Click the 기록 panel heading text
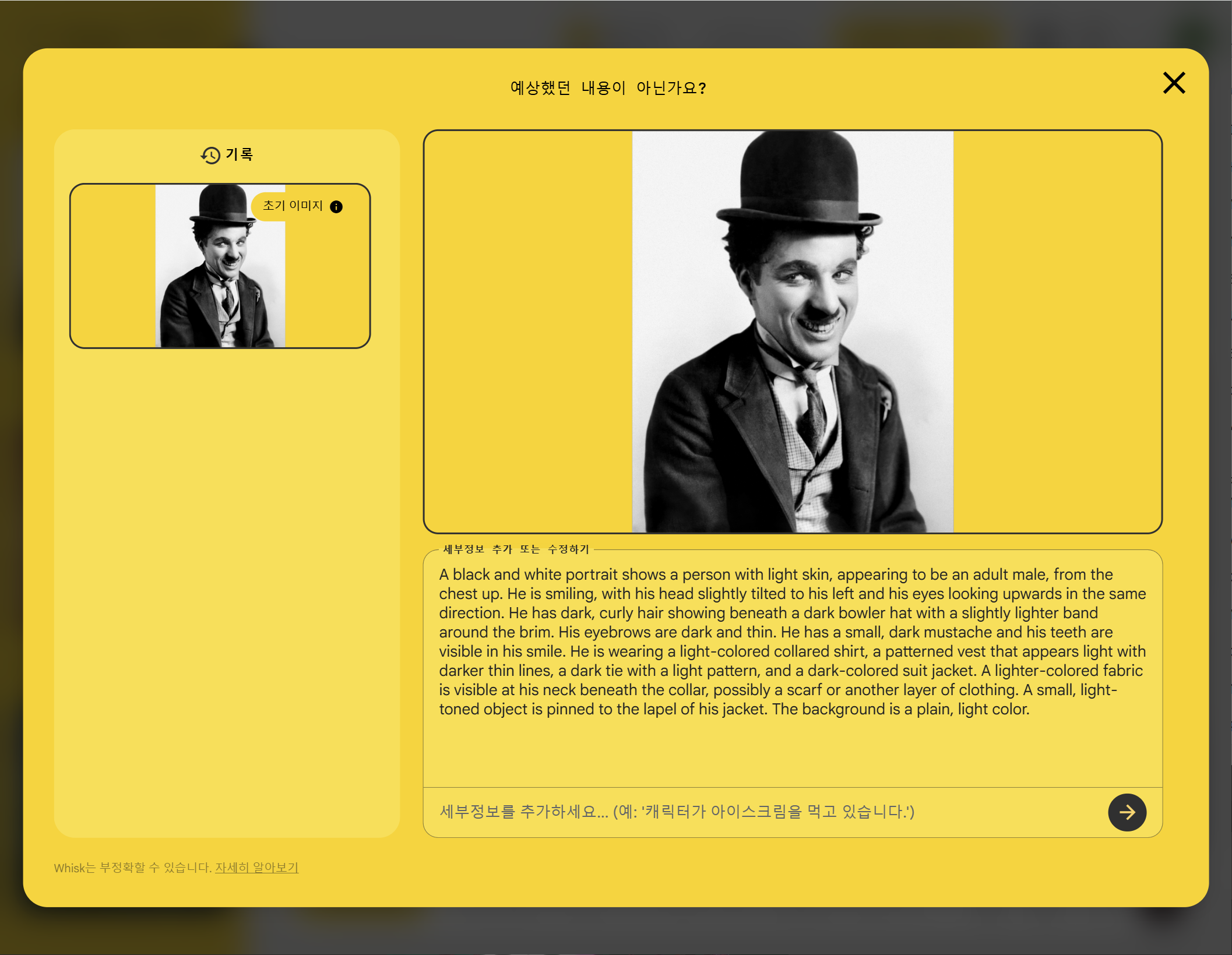Screen dimensions: 1232x955 pyautogui.click(x=240, y=154)
